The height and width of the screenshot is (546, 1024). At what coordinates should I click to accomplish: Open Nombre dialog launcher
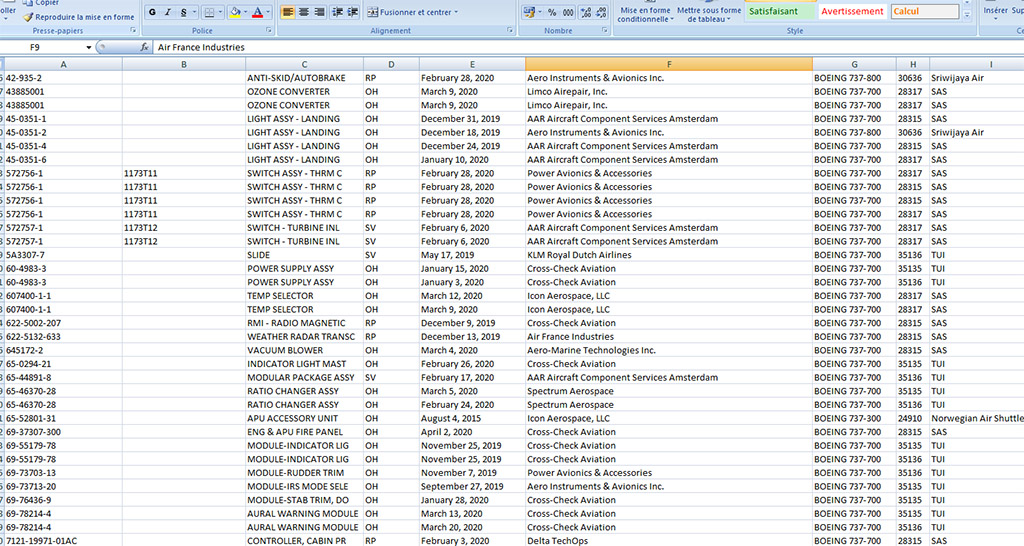tap(605, 30)
